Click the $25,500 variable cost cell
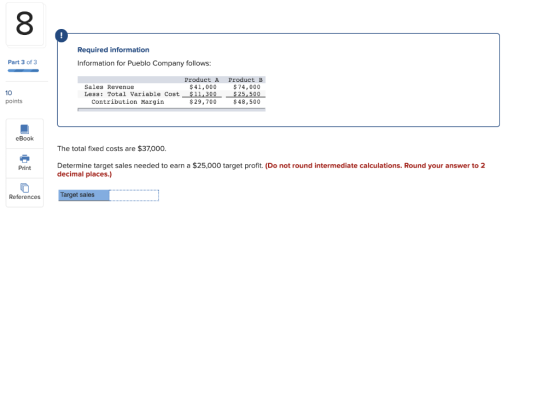This screenshot has width=560, height=410. (247, 94)
